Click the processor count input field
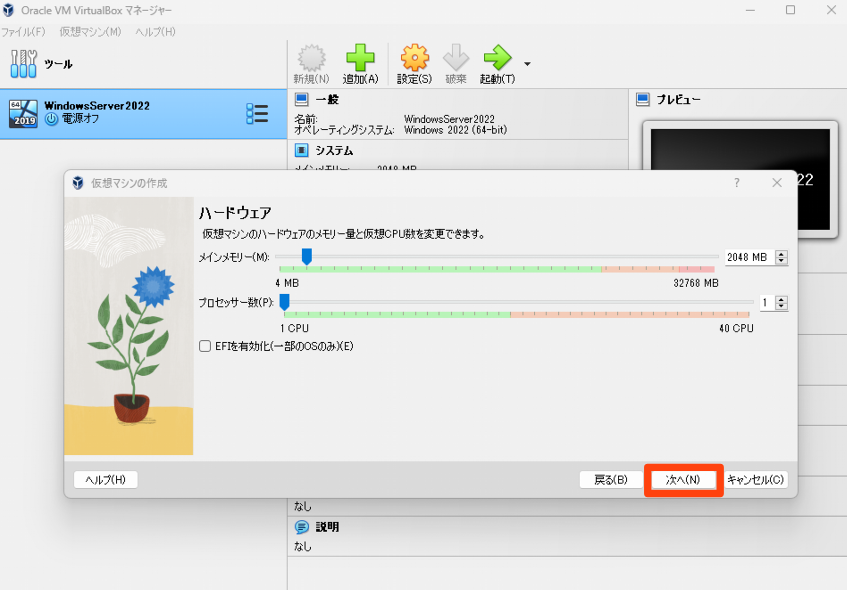 767,303
